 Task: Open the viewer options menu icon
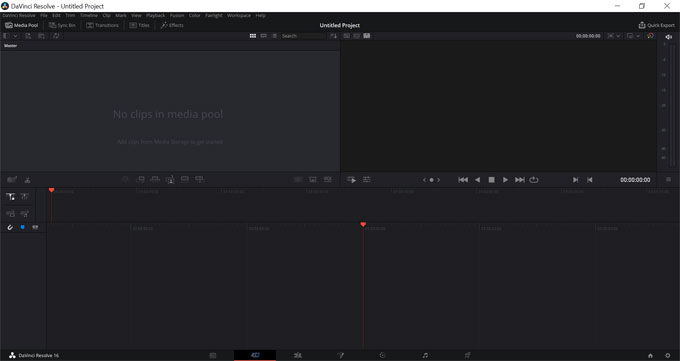[x=668, y=180]
